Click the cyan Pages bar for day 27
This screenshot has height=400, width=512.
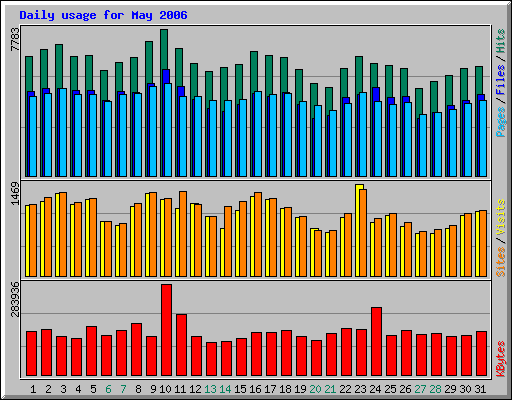point(423,145)
